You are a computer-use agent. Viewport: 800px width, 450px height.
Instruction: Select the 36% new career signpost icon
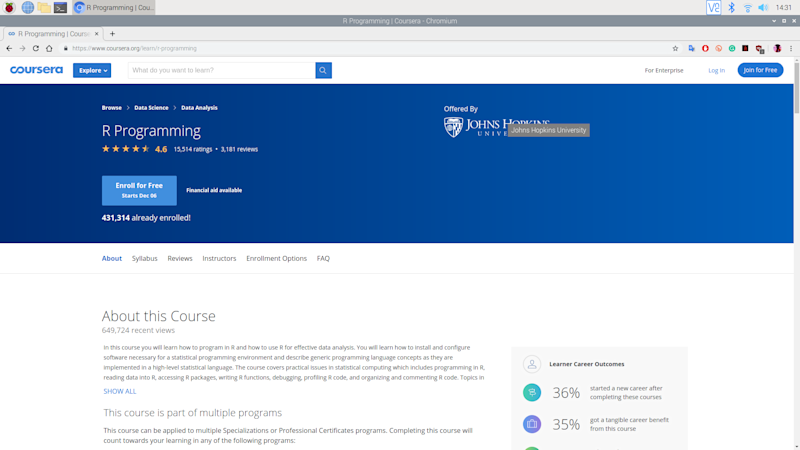(x=532, y=392)
